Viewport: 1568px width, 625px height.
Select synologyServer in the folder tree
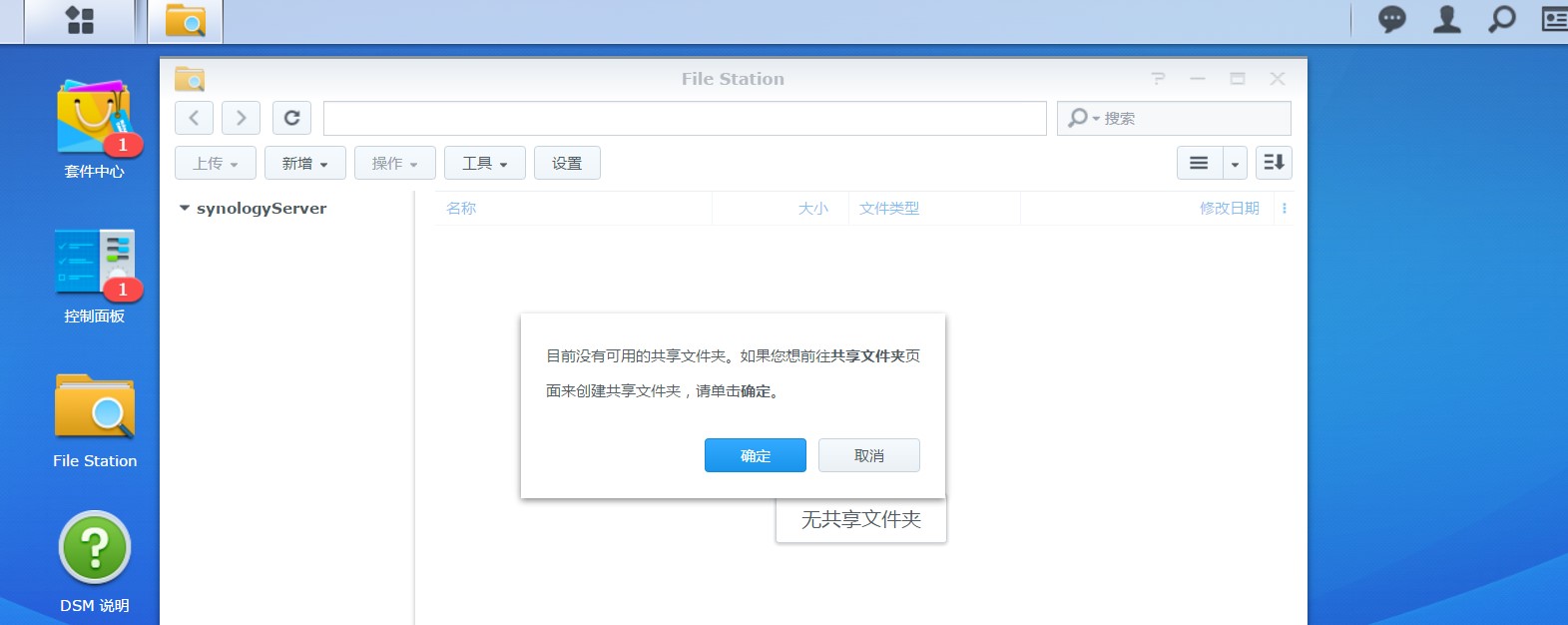(x=261, y=208)
